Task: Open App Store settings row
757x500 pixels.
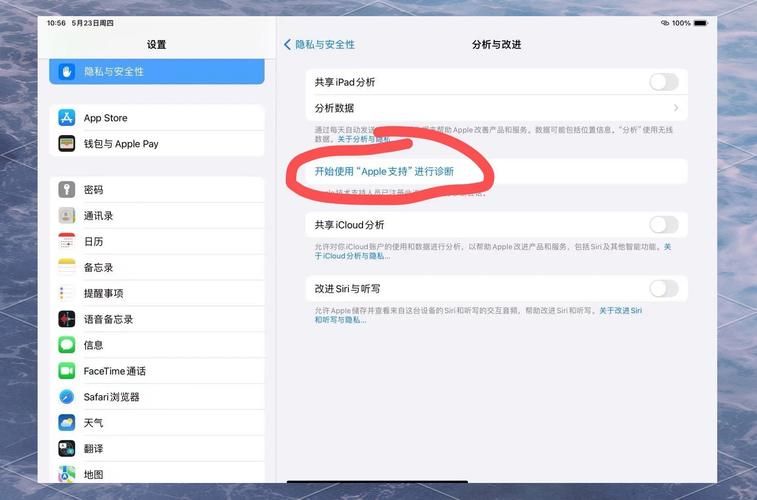Action: point(157,118)
